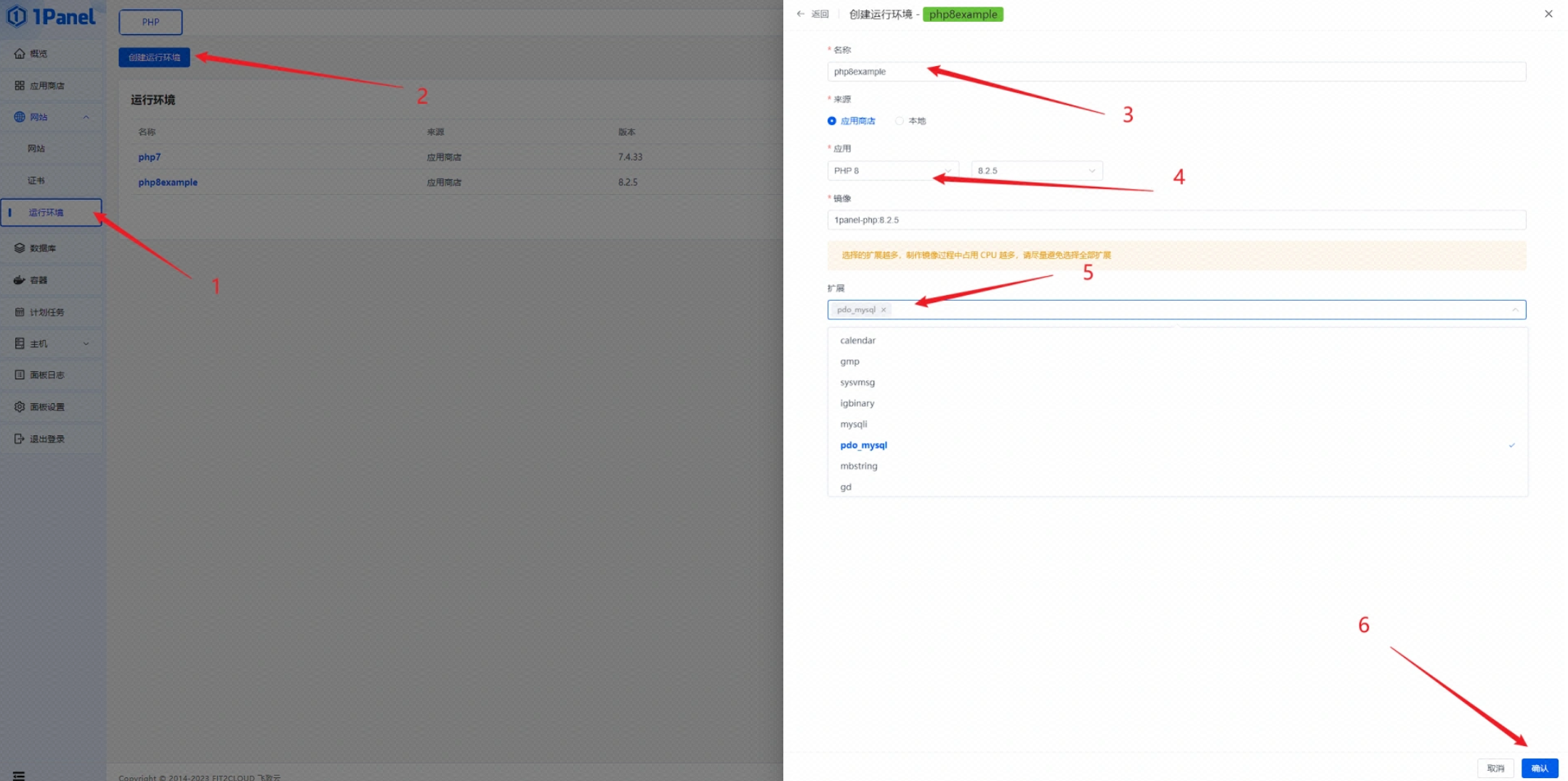Open the PHP 8 application dropdown
Screen dimensions: 1568x781
coord(892,171)
